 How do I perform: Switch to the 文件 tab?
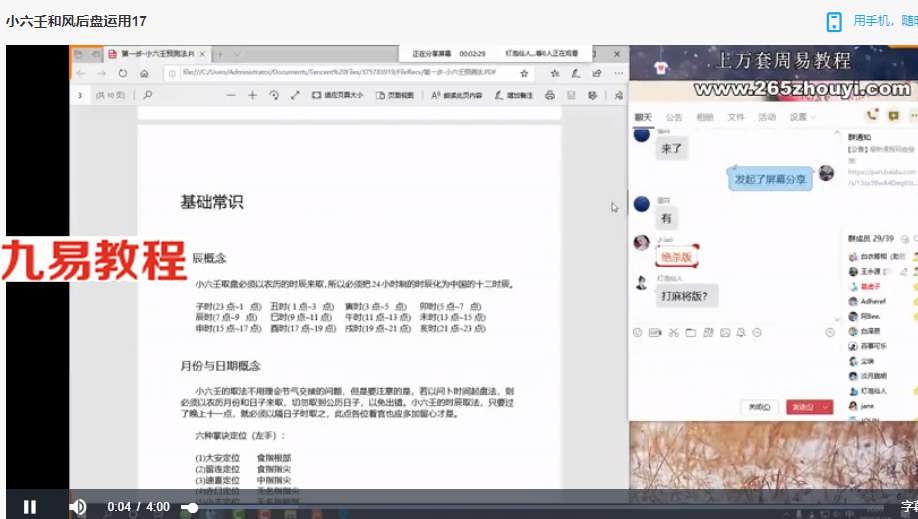point(736,117)
